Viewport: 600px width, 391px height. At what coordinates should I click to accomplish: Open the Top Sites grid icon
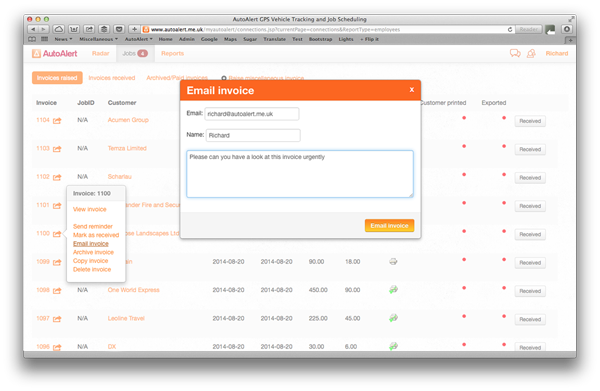pyautogui.click(x=44, y=39)
